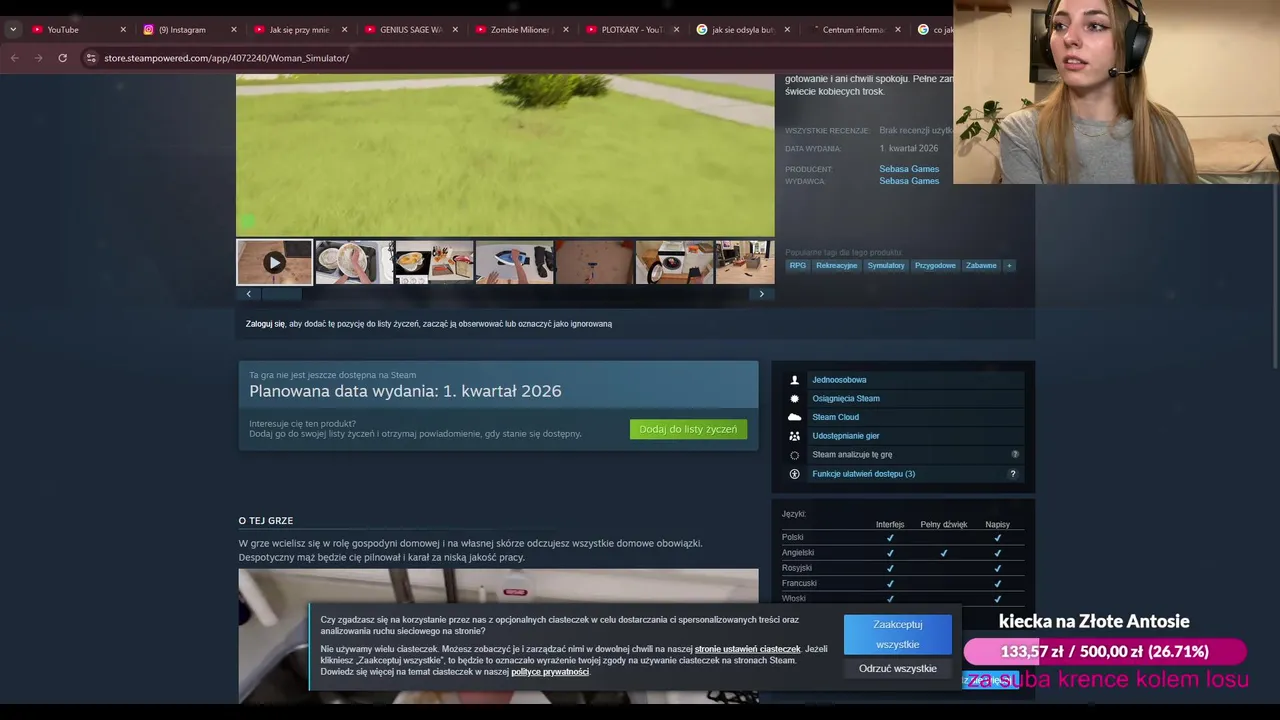1280x720 pixels.
Task: Click the O TEJ GRZE heading
Action: (266, 521)
